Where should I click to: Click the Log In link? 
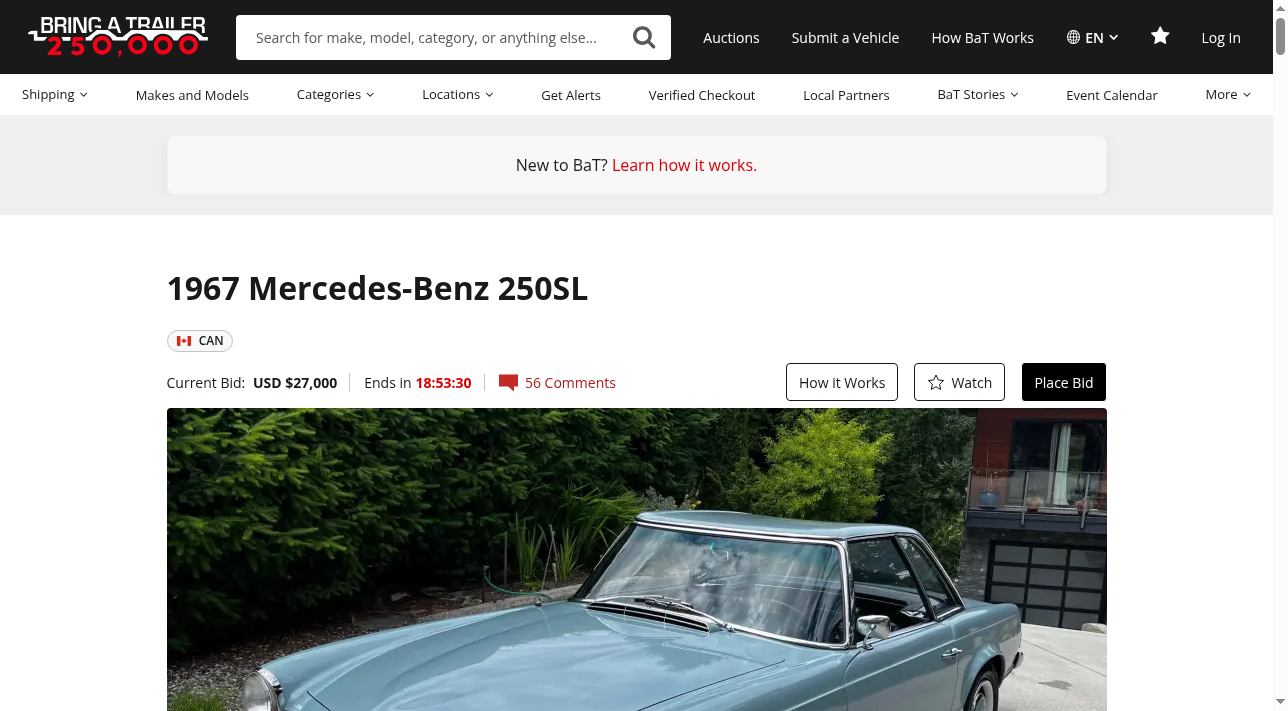click(x=1220, y=37)
